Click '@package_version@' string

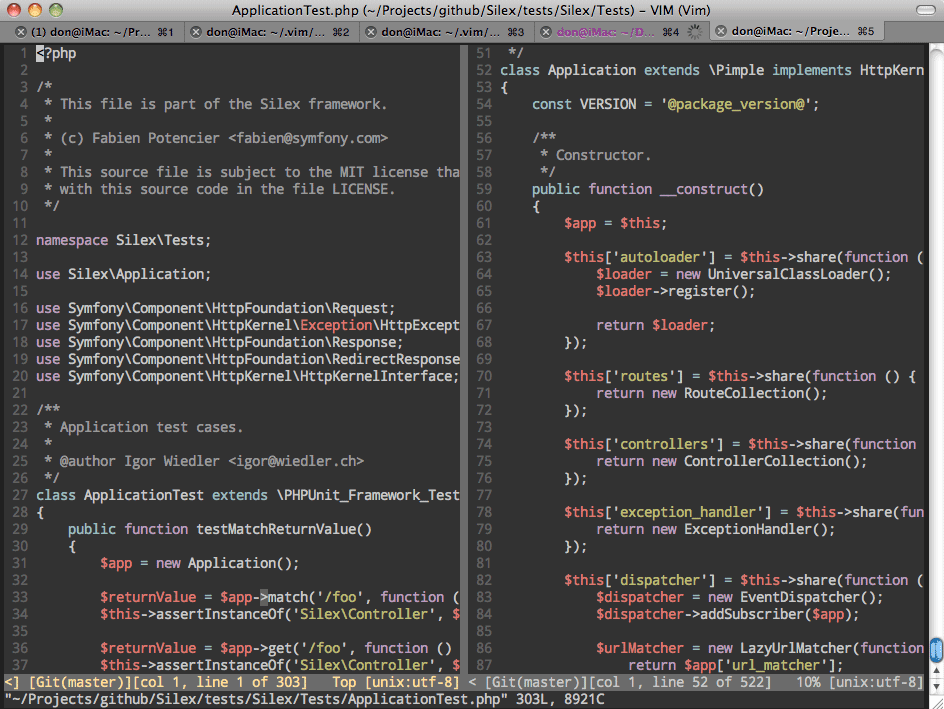point(735,105)
